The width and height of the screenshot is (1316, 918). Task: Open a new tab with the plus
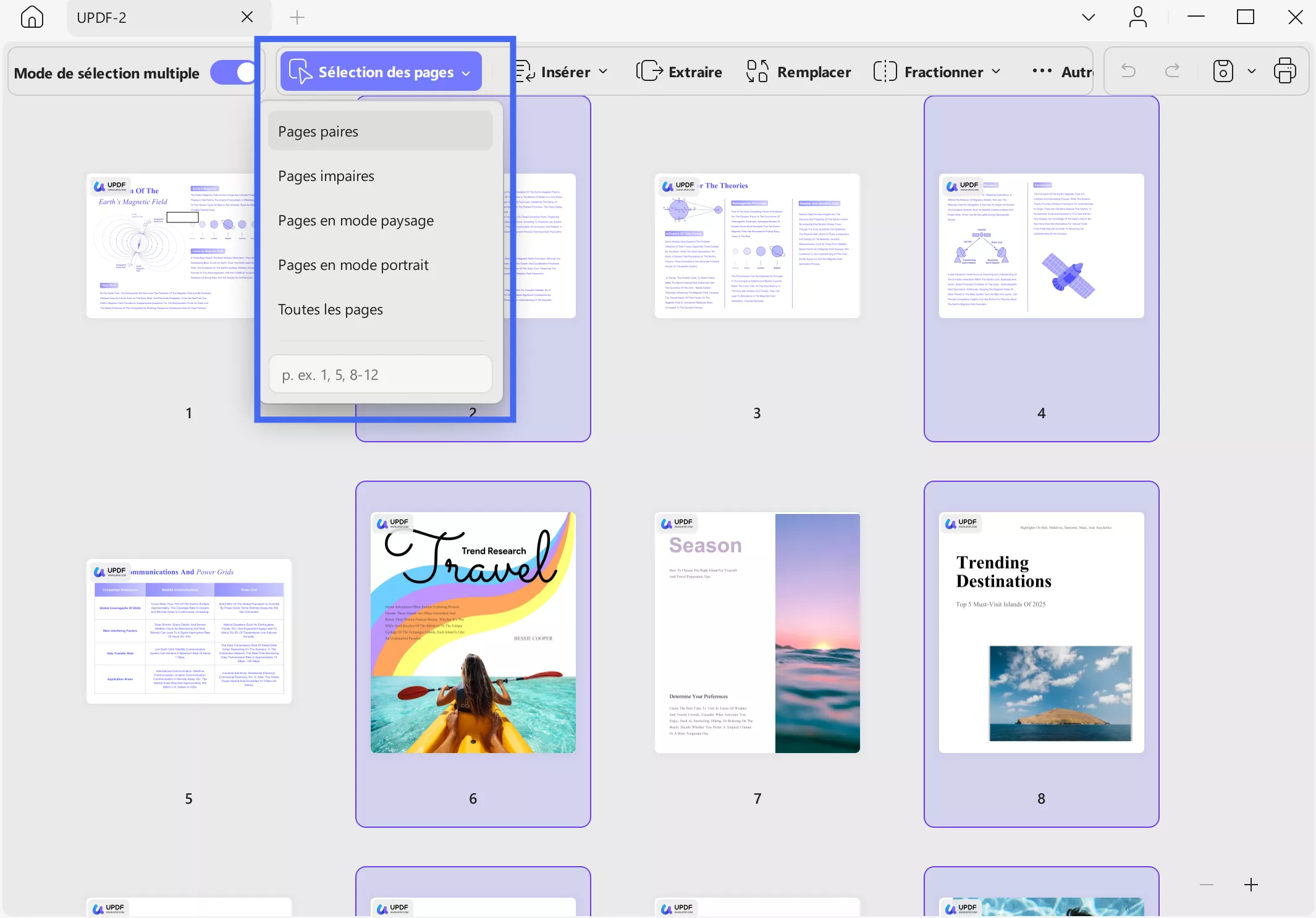point(297,17)
